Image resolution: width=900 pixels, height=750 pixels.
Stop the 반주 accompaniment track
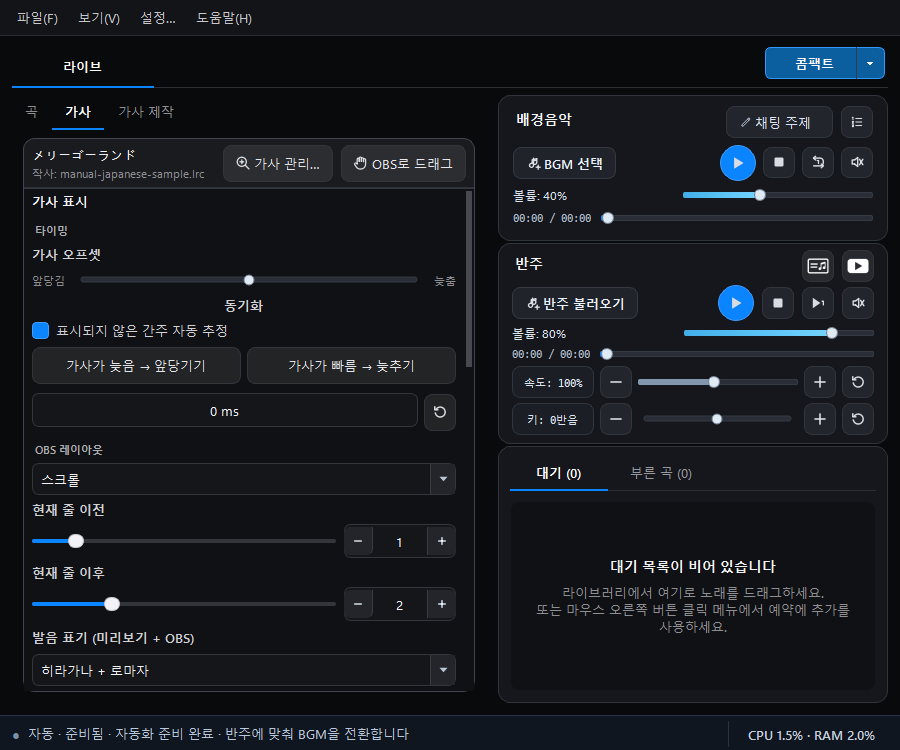[778, 303]
